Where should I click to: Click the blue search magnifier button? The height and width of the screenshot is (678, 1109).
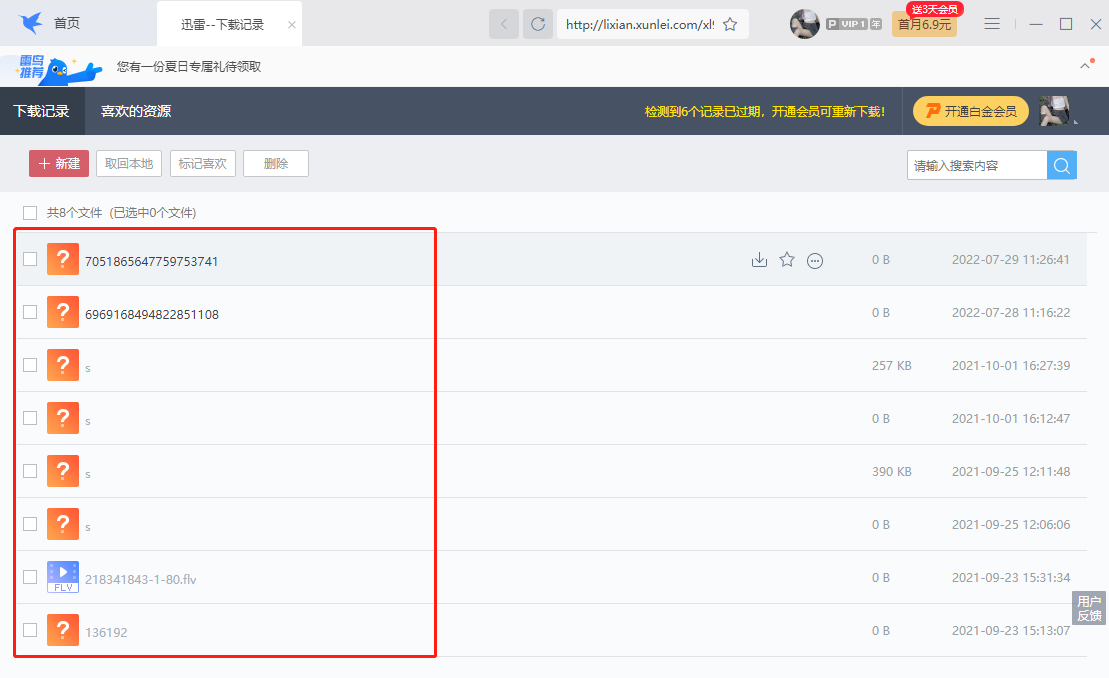click(x=1062, y=165)
